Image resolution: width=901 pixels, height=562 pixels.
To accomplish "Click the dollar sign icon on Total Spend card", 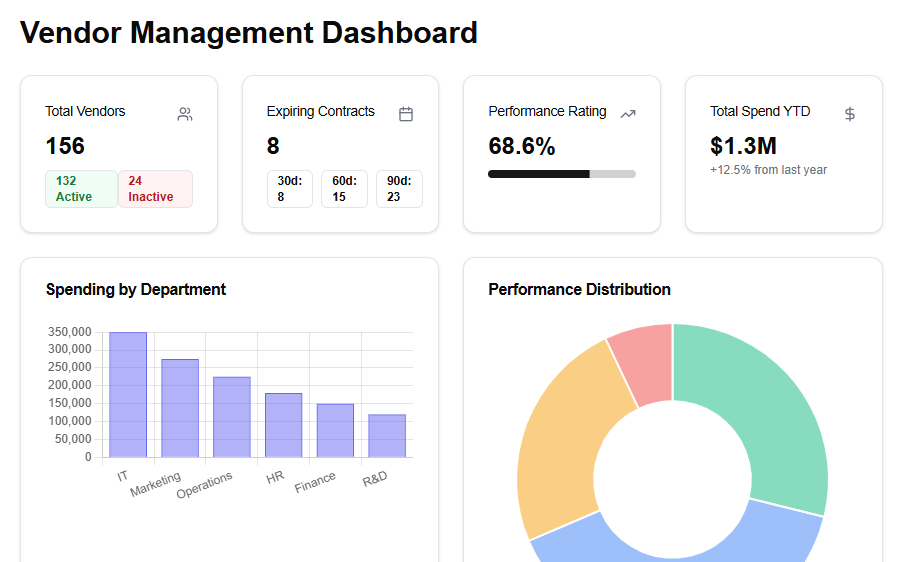I will coord(849,114).
